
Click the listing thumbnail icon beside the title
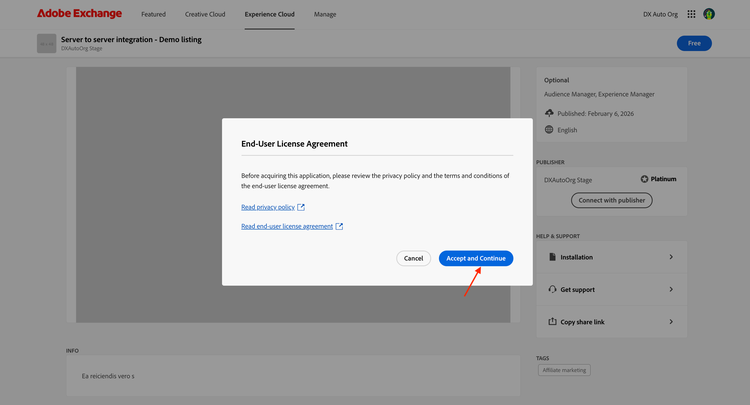[x=46, y=44]
